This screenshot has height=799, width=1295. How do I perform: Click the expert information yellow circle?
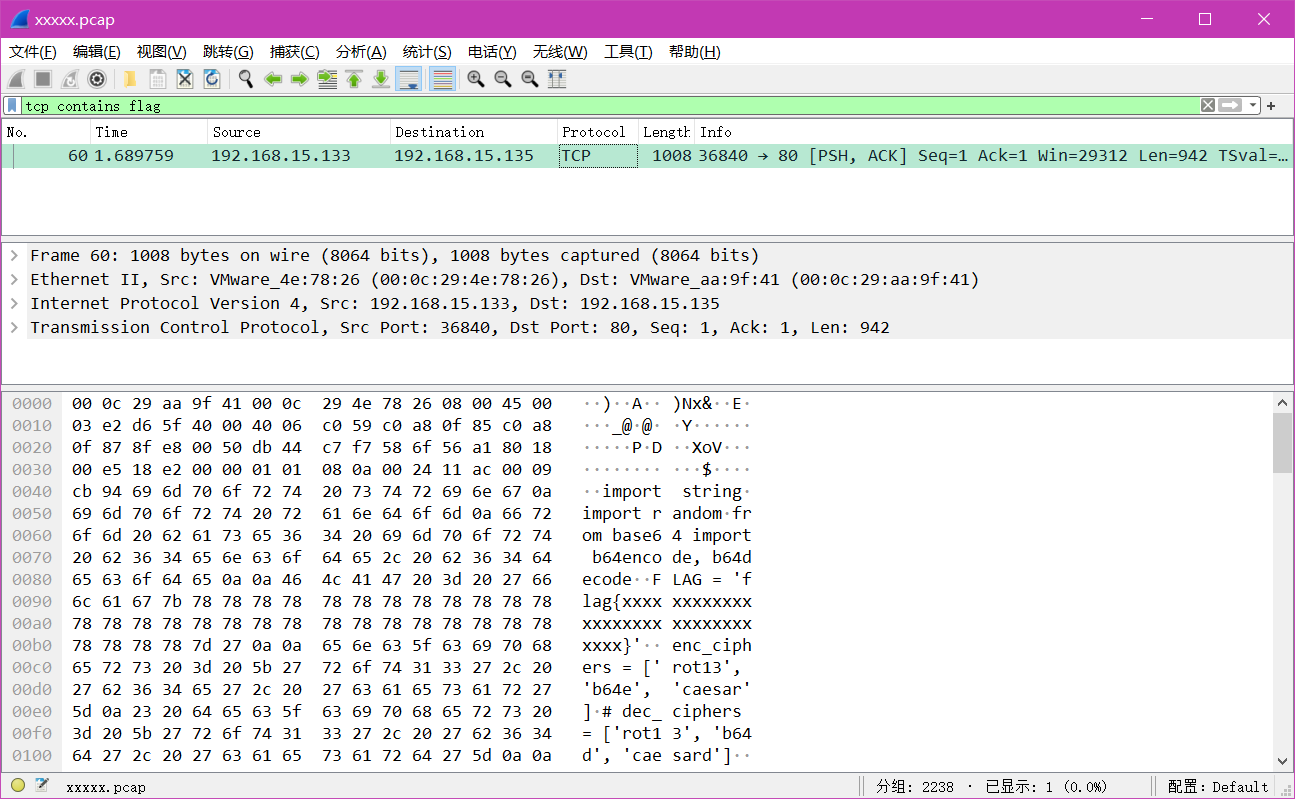(x=18, y=786)
